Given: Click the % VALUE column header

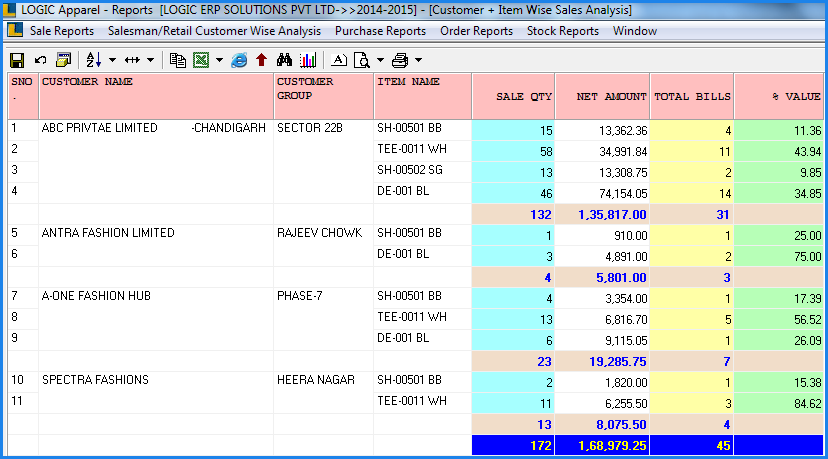Looking at the screenshot, I should 779,96.
